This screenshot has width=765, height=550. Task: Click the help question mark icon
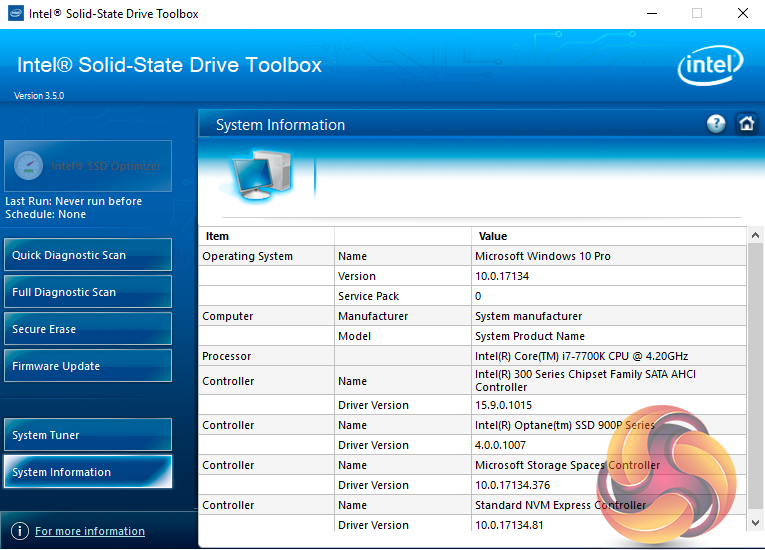[716, 124]
